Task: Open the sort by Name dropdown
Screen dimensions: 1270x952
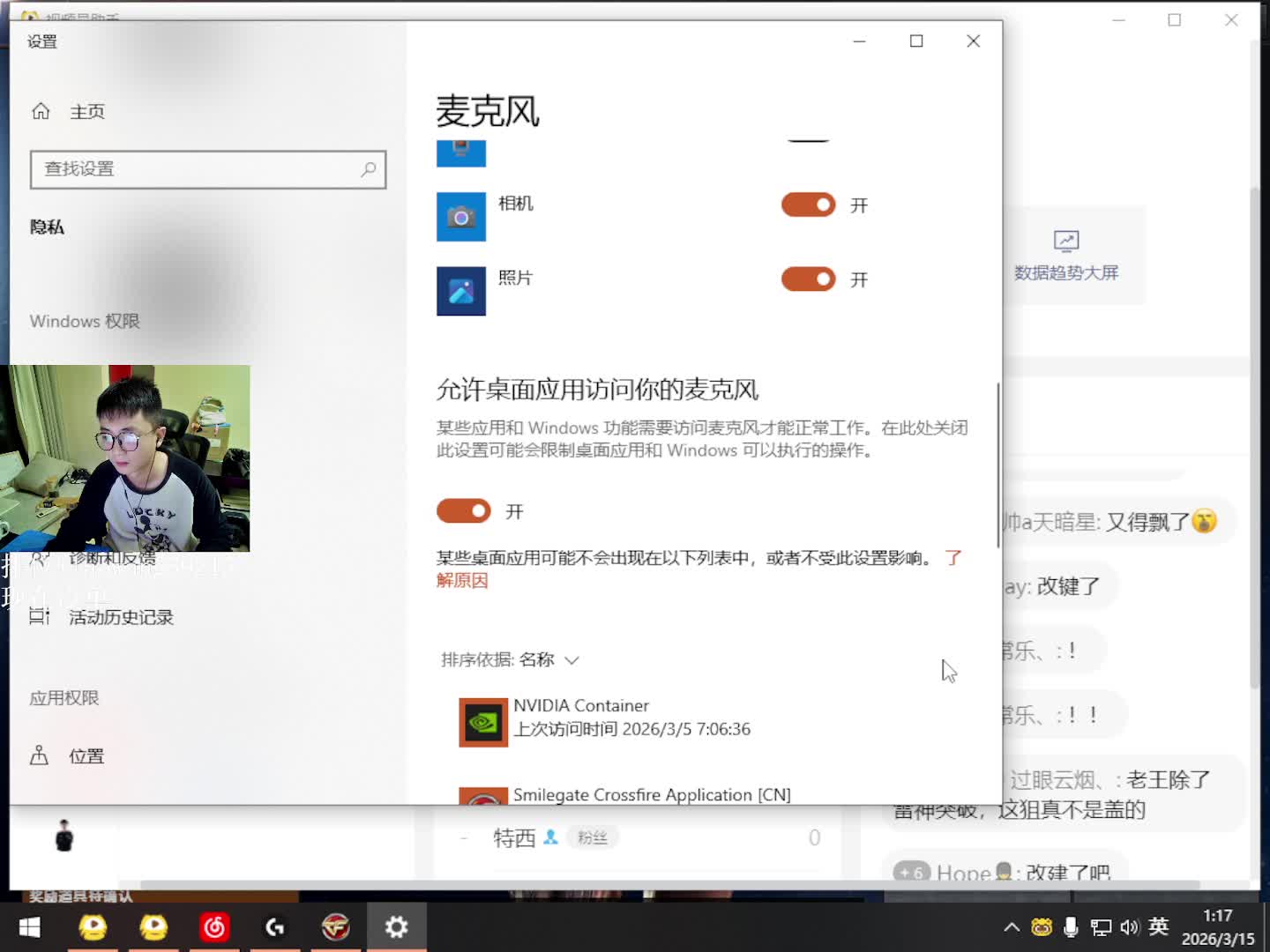Action: [x=511, y=660]
